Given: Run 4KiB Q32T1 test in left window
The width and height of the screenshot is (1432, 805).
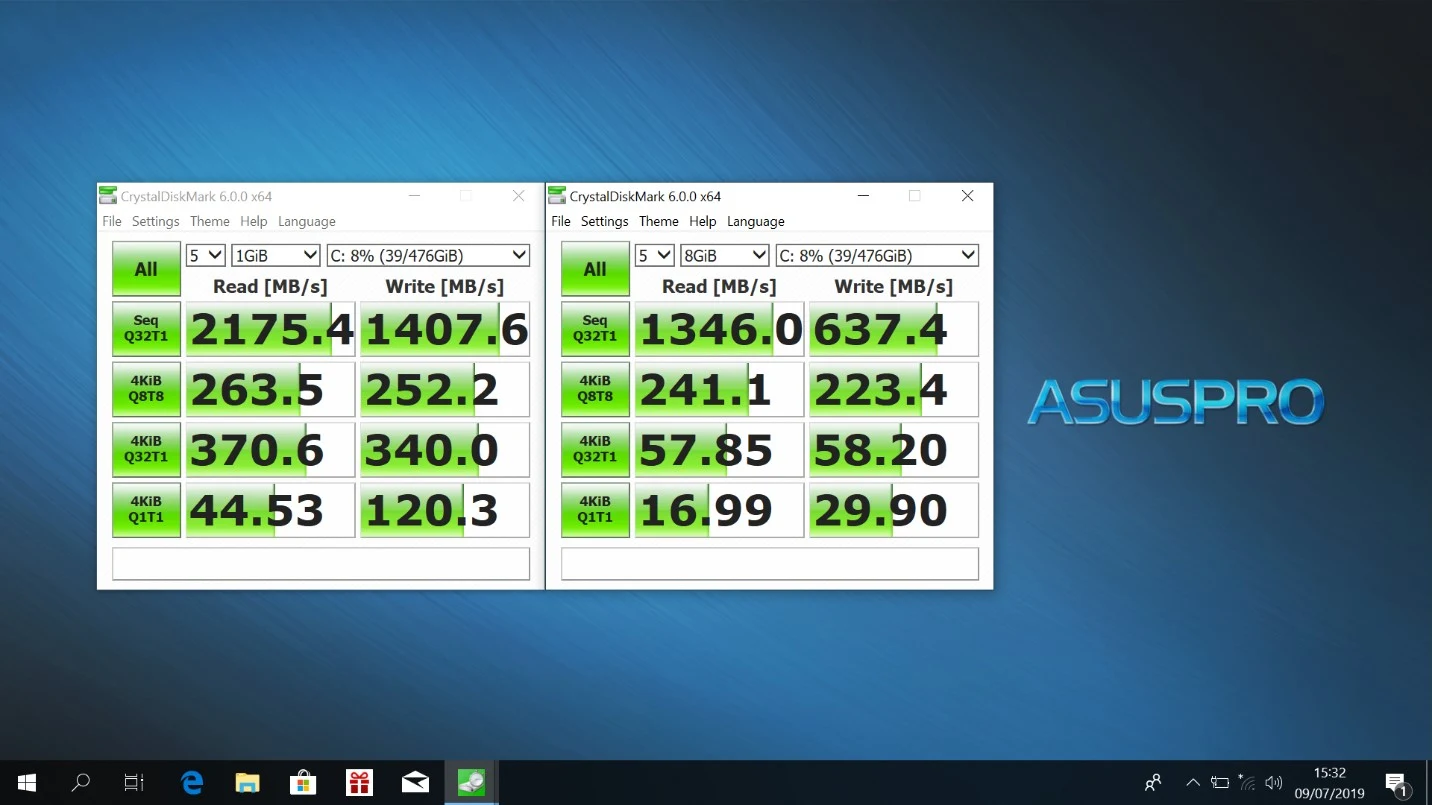Looking at the screenshot, I should [146, 449].
